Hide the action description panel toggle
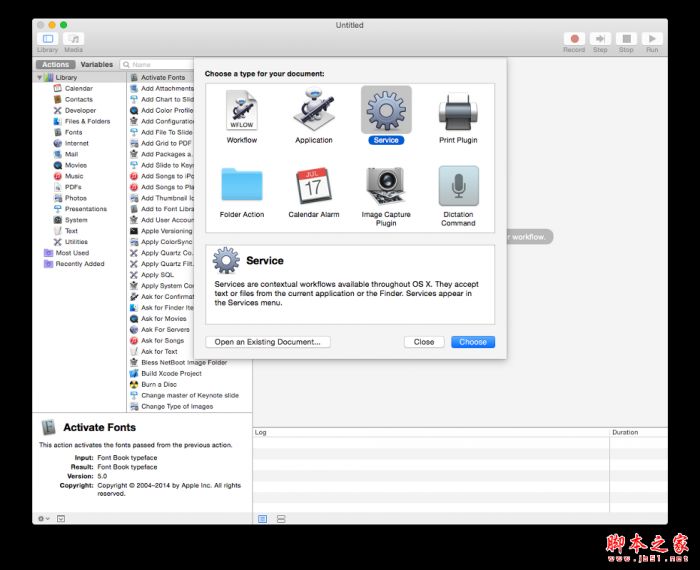The height and width of the screenshot is (570, 700). (61, 518)
